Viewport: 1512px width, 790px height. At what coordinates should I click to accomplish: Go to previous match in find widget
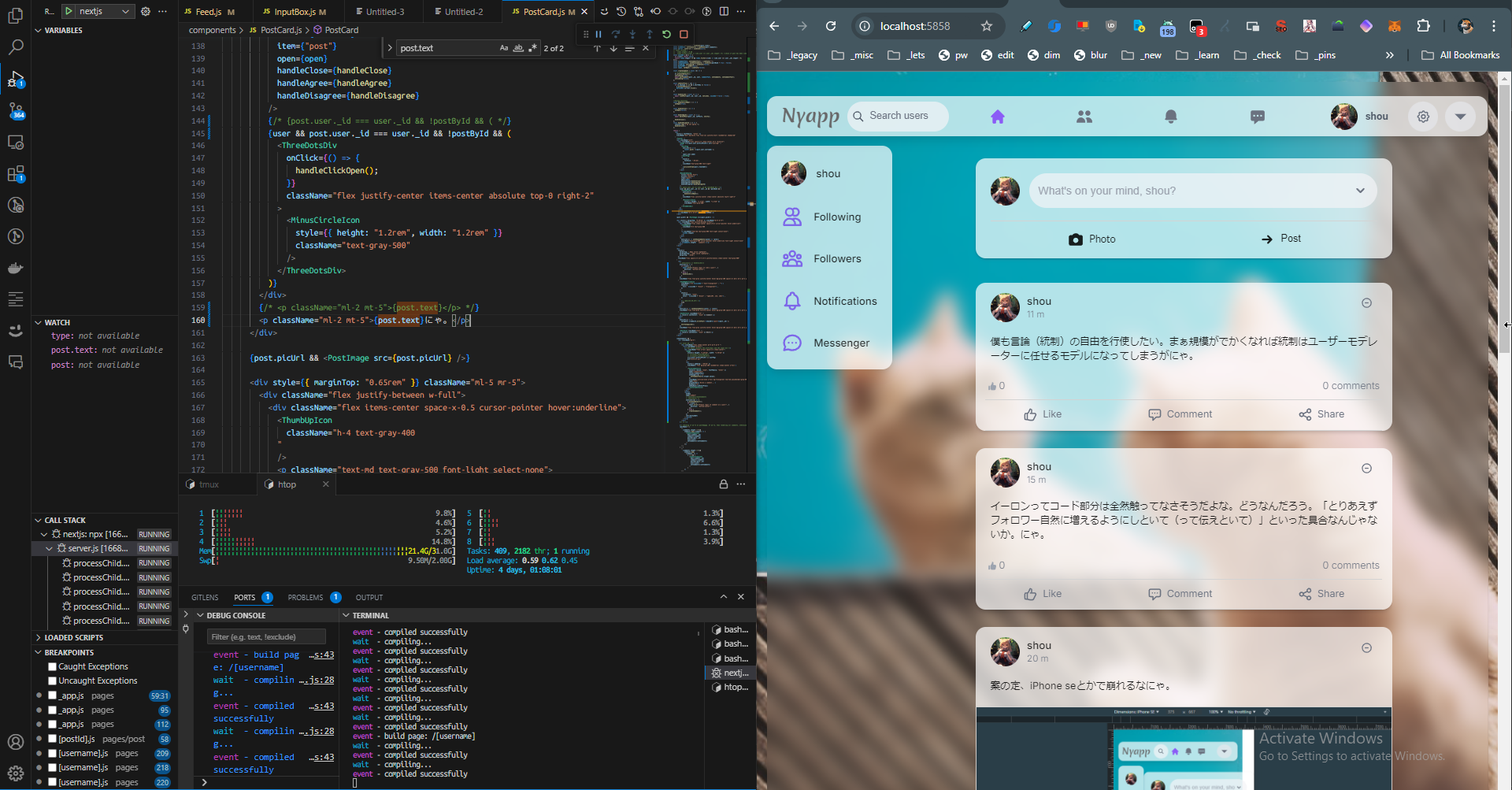click(597, 48)
